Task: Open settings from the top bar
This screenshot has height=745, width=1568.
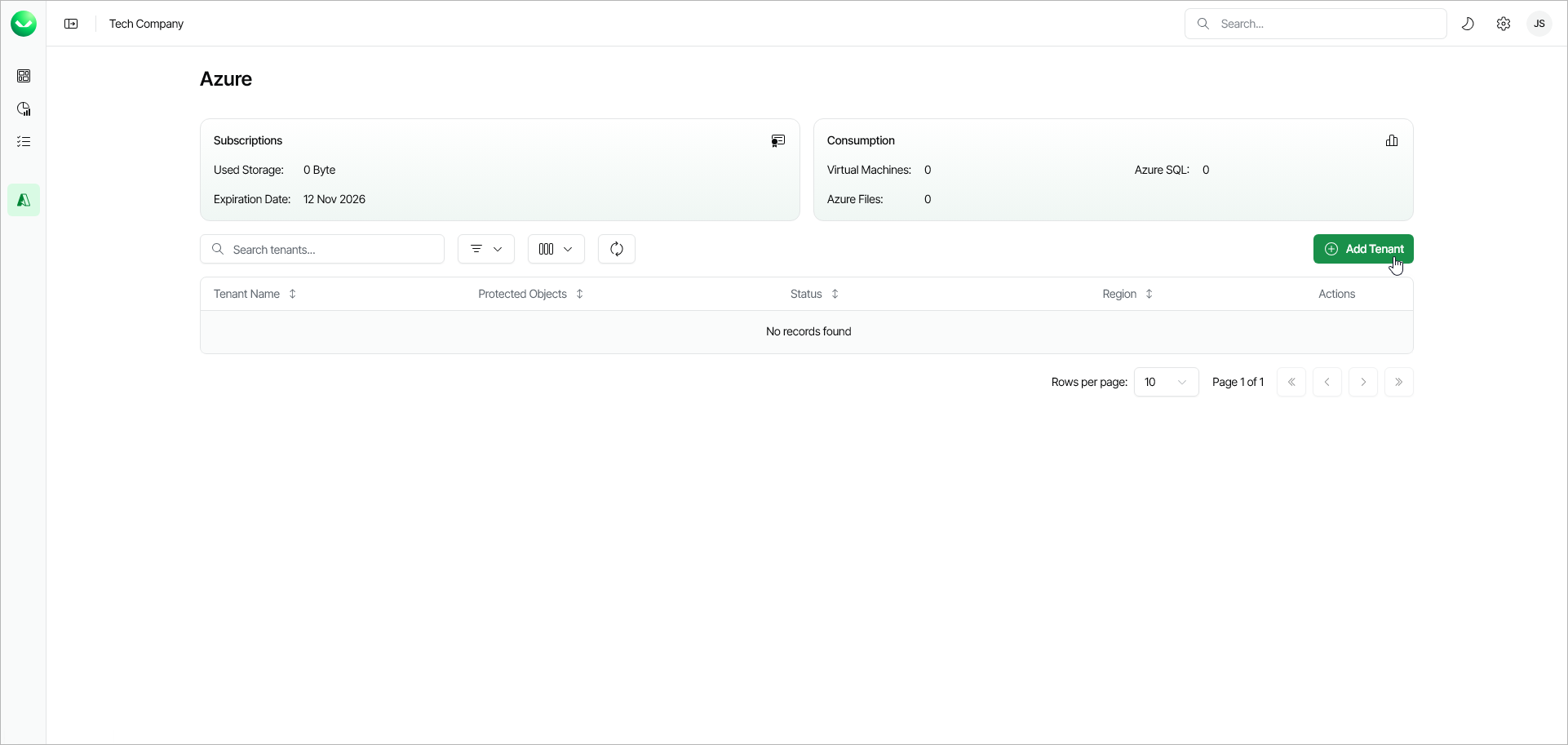Action: 1504,24
